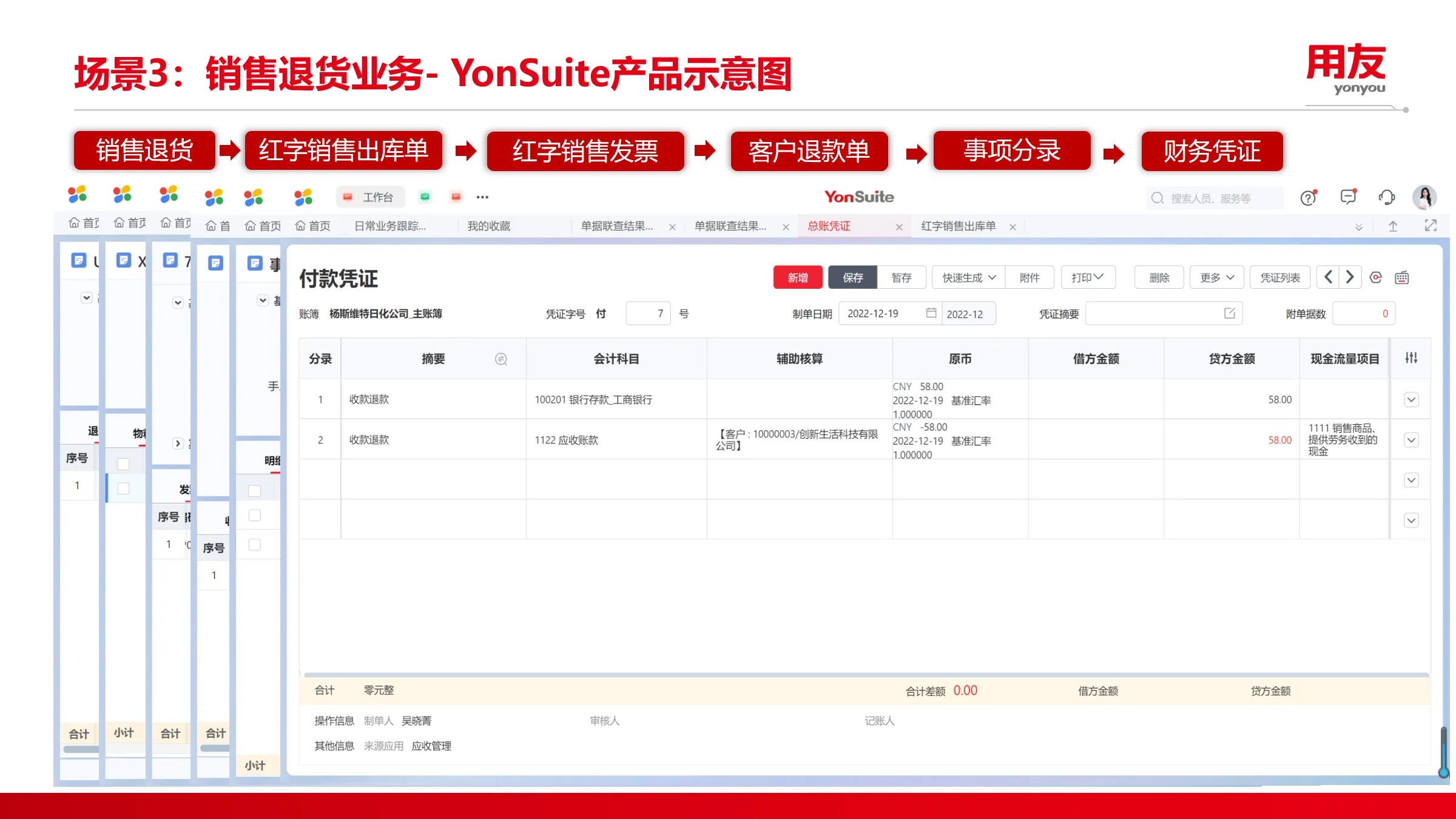Click the red refresh target icon
Image resolution: width=1456 pixels, height=819 pixels.
1376,277
